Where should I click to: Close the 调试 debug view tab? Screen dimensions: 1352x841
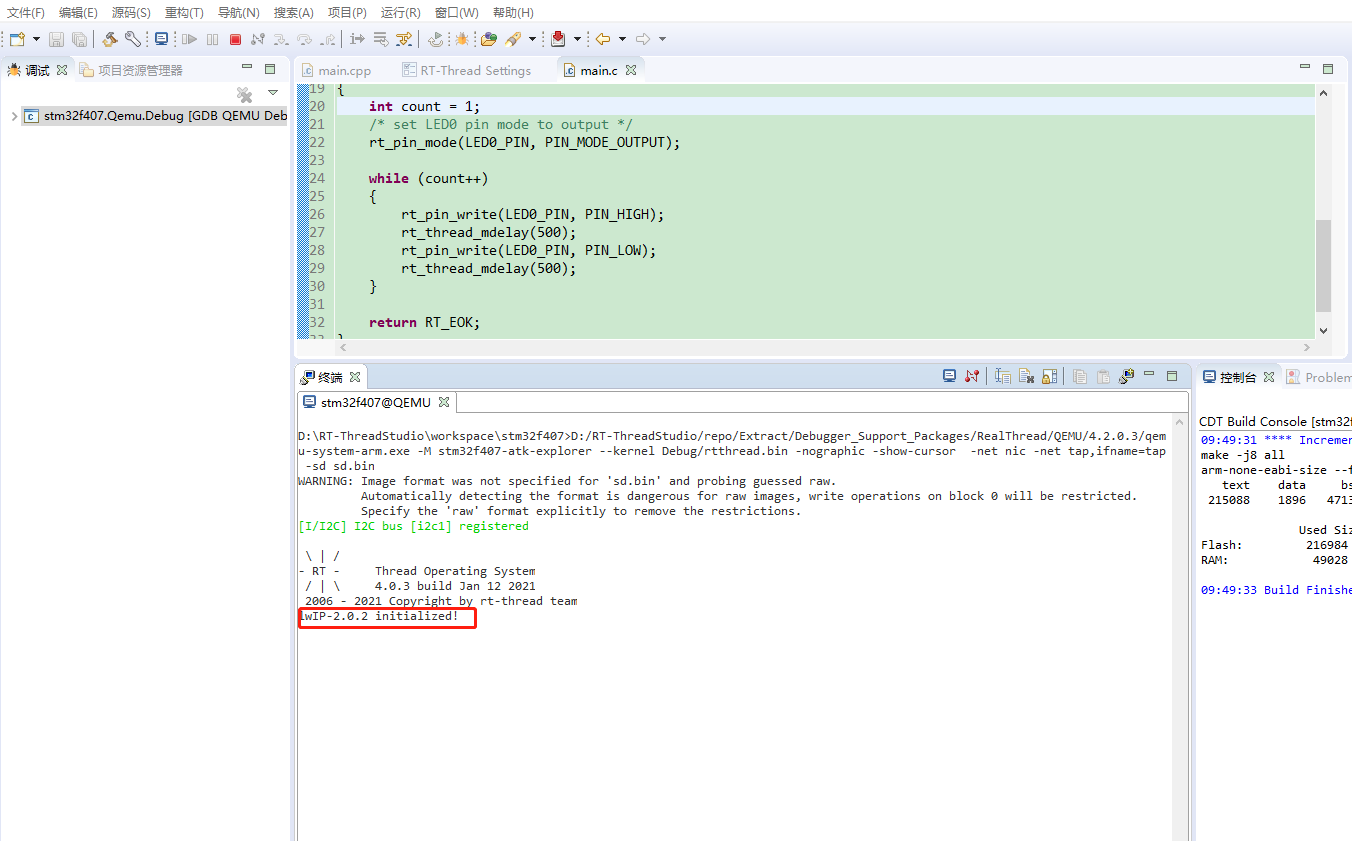62,70
